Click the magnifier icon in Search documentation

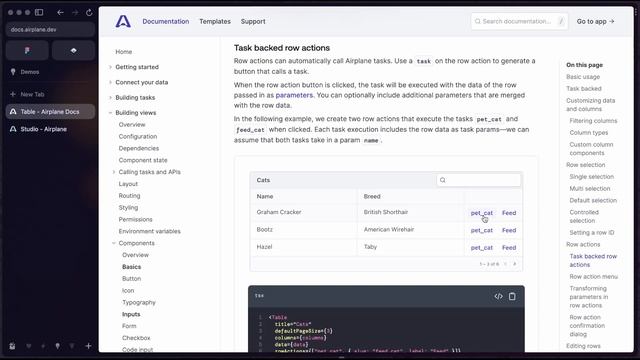(x=478, y=21)
